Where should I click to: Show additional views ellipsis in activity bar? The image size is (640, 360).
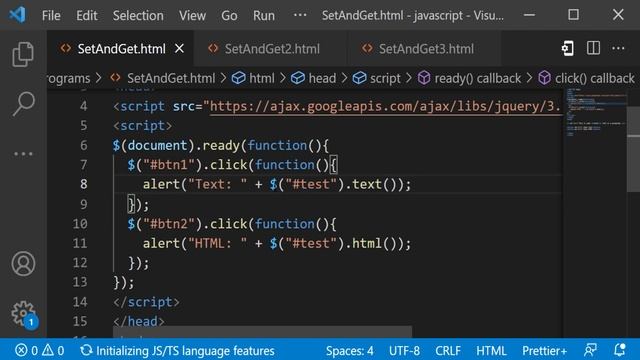tap(23, 154)
